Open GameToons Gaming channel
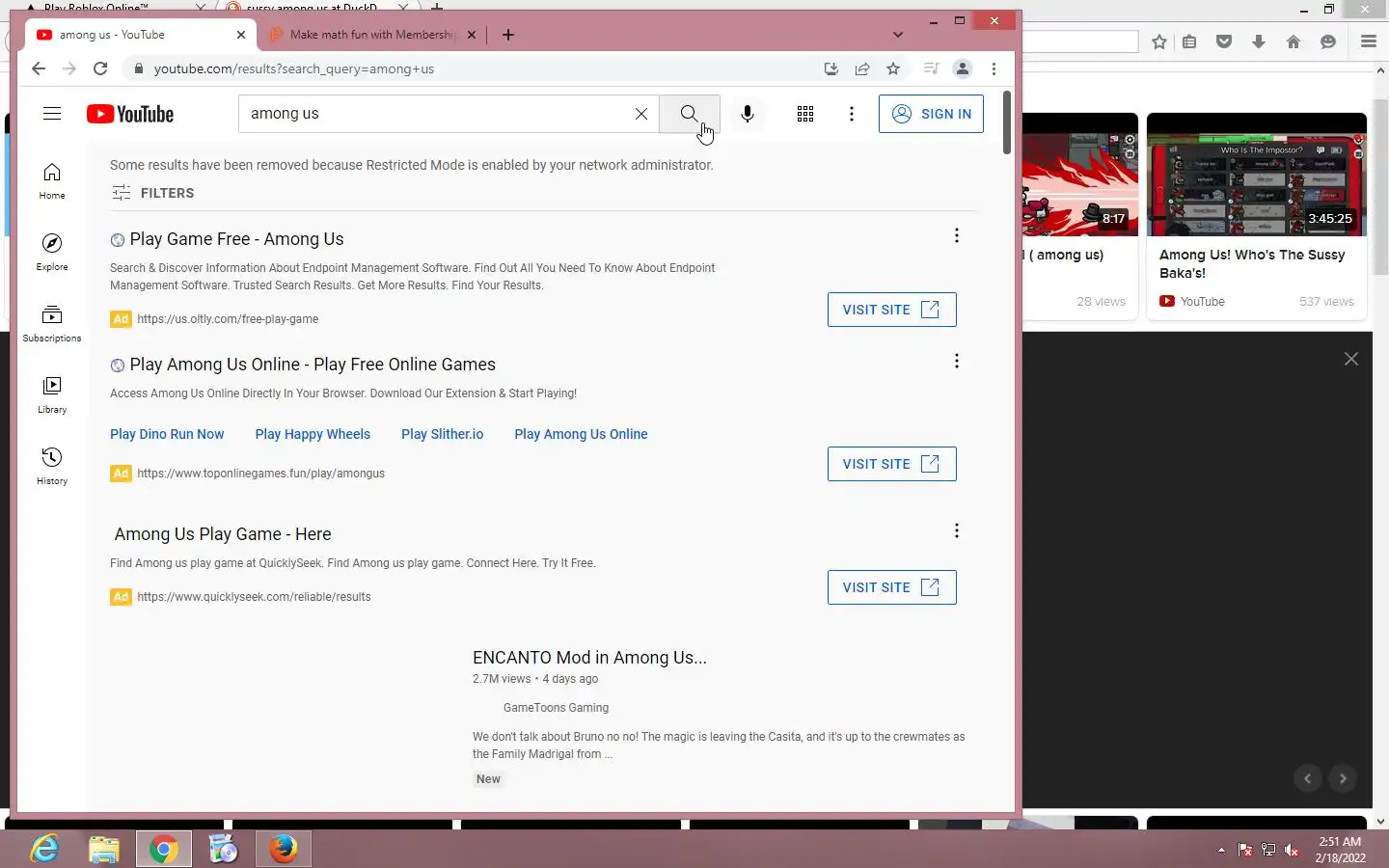 (x=556, y=708)
